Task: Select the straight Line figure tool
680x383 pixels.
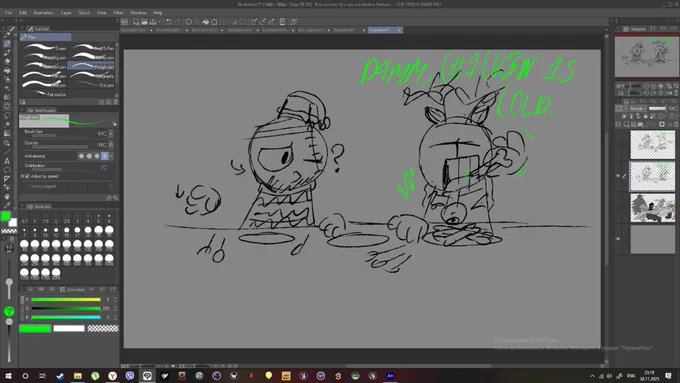Action: click(7, 152)
